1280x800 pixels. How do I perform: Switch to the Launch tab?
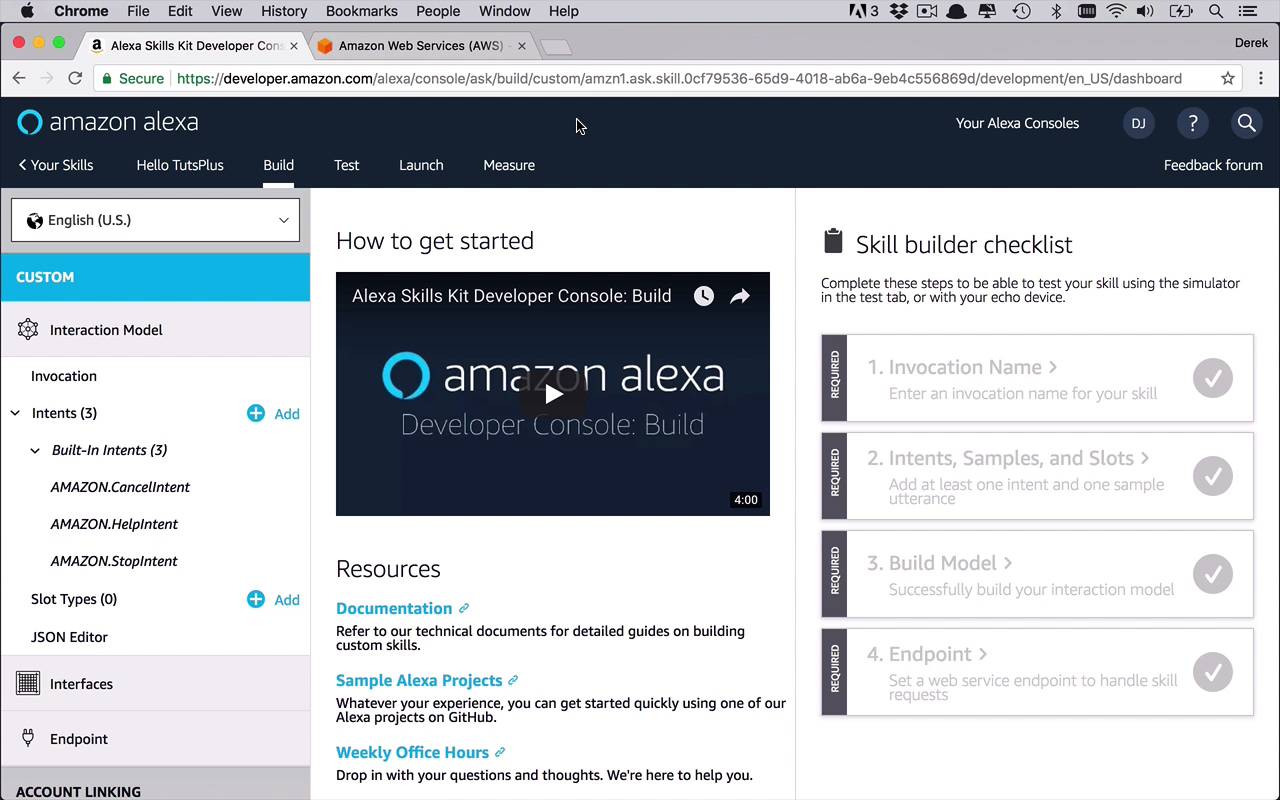pos(421,165)
